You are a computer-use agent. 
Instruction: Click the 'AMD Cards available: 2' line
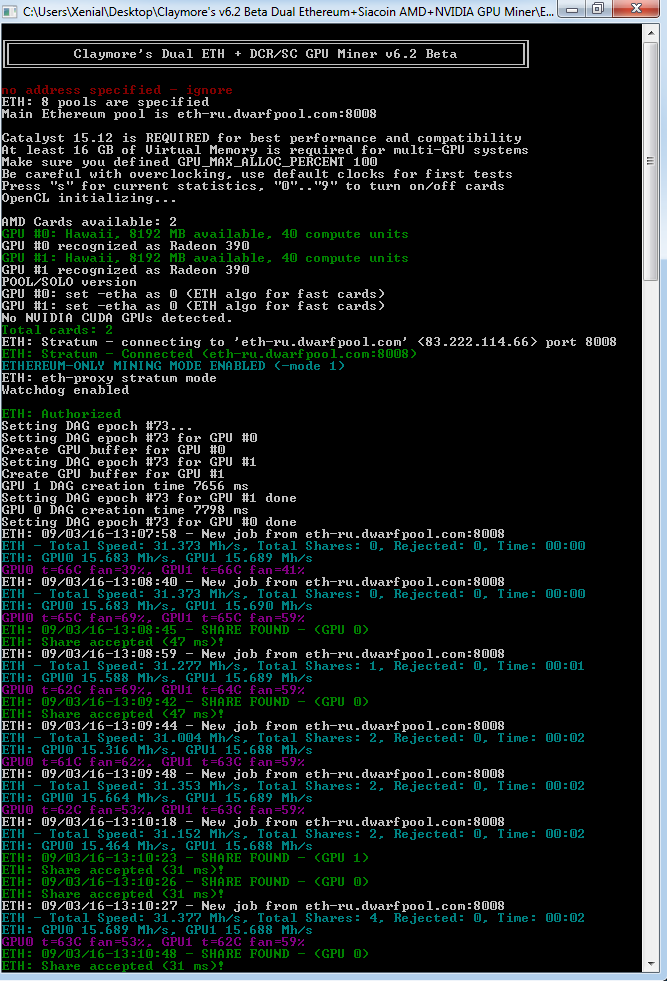89,222
